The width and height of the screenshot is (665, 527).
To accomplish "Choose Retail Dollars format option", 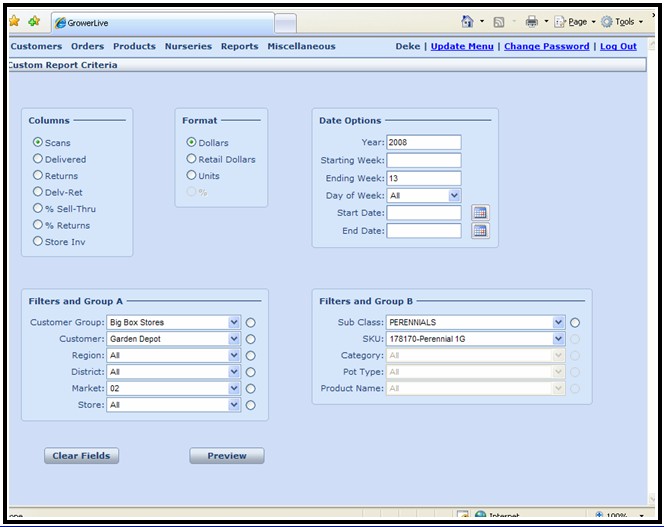I will (x=191, y=159).
